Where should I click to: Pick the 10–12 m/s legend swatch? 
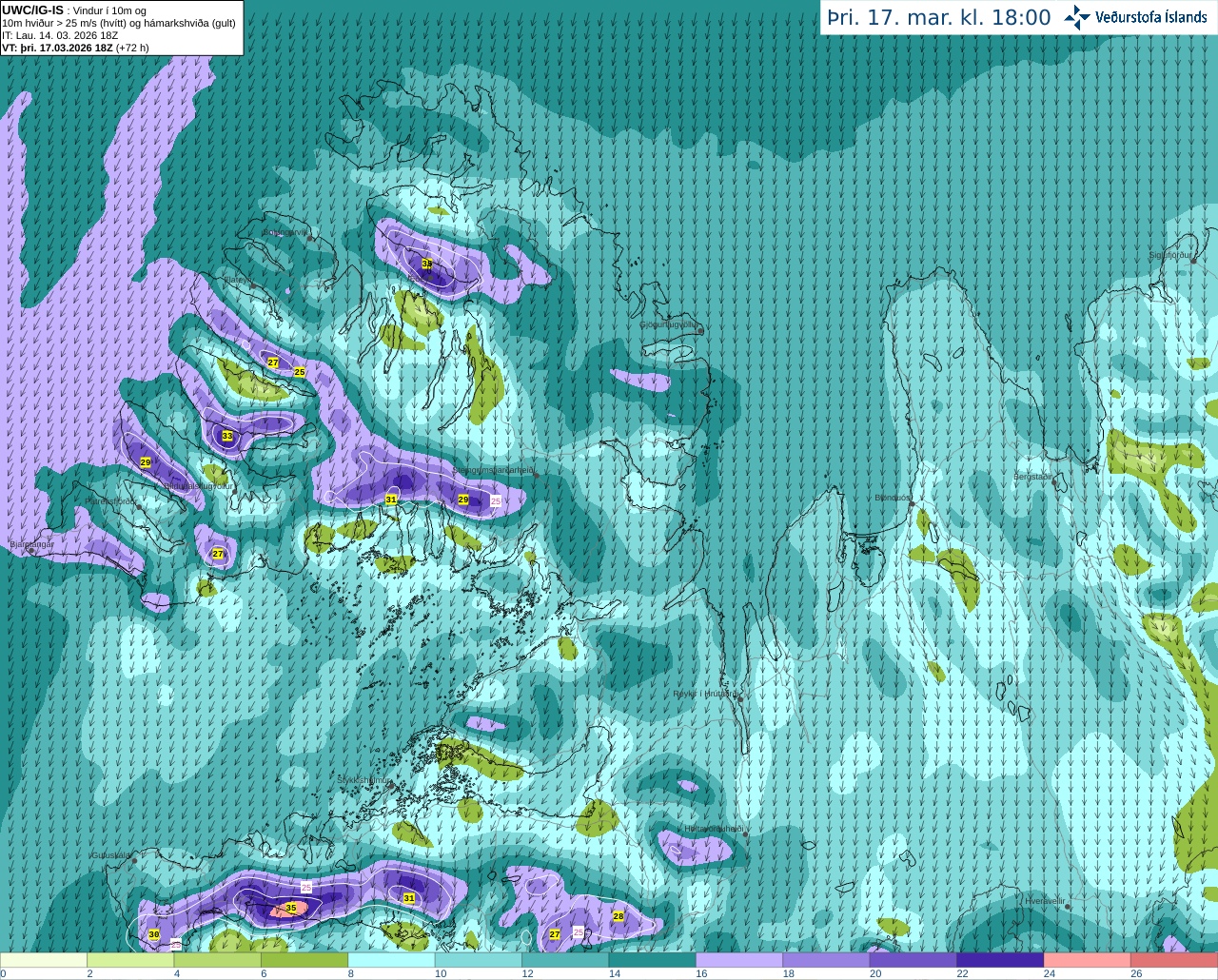(x=479, y=961)
